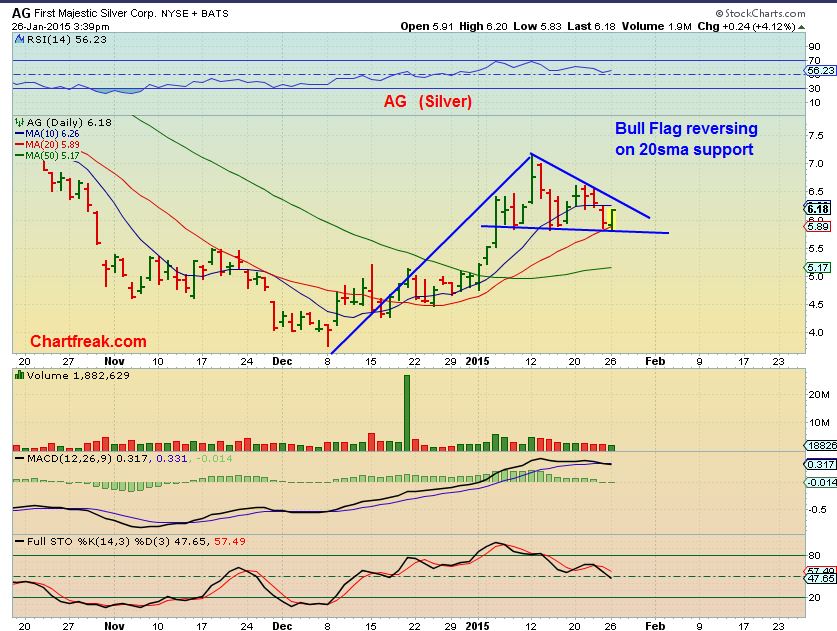Click the MA(50) 5.17 legend entry
The width and height of the screenshot is (837, 631).
click(x=47, y=155)
